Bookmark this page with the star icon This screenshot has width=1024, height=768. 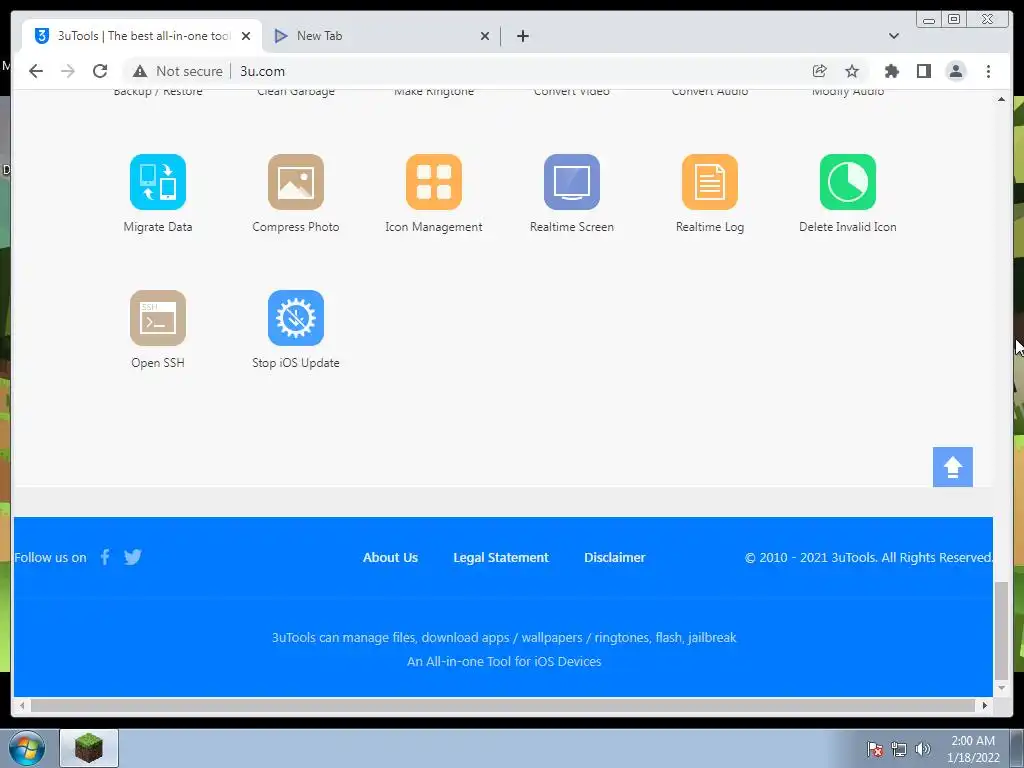point(852,71)
